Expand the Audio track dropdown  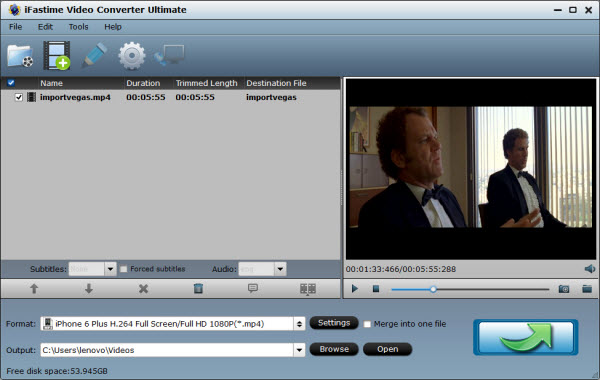coord(280,269)
